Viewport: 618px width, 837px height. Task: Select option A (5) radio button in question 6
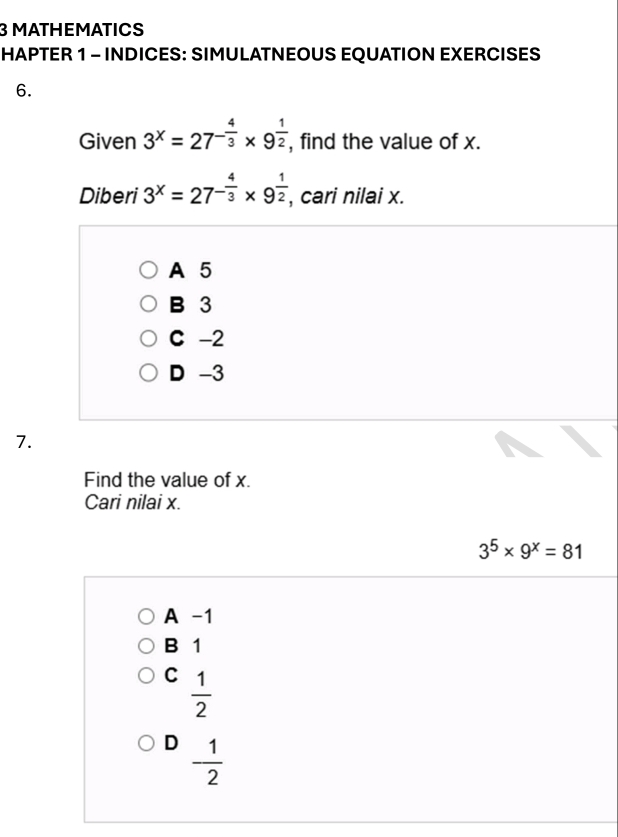coord(148,270)
